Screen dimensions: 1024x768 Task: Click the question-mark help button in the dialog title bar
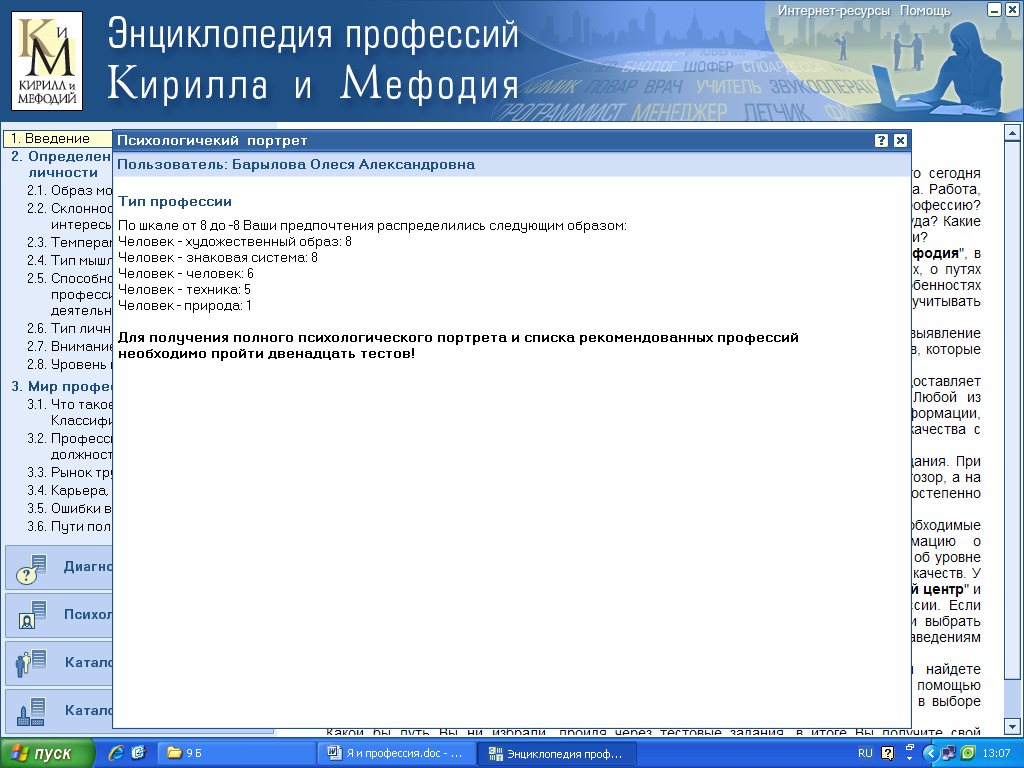(881, 140)
